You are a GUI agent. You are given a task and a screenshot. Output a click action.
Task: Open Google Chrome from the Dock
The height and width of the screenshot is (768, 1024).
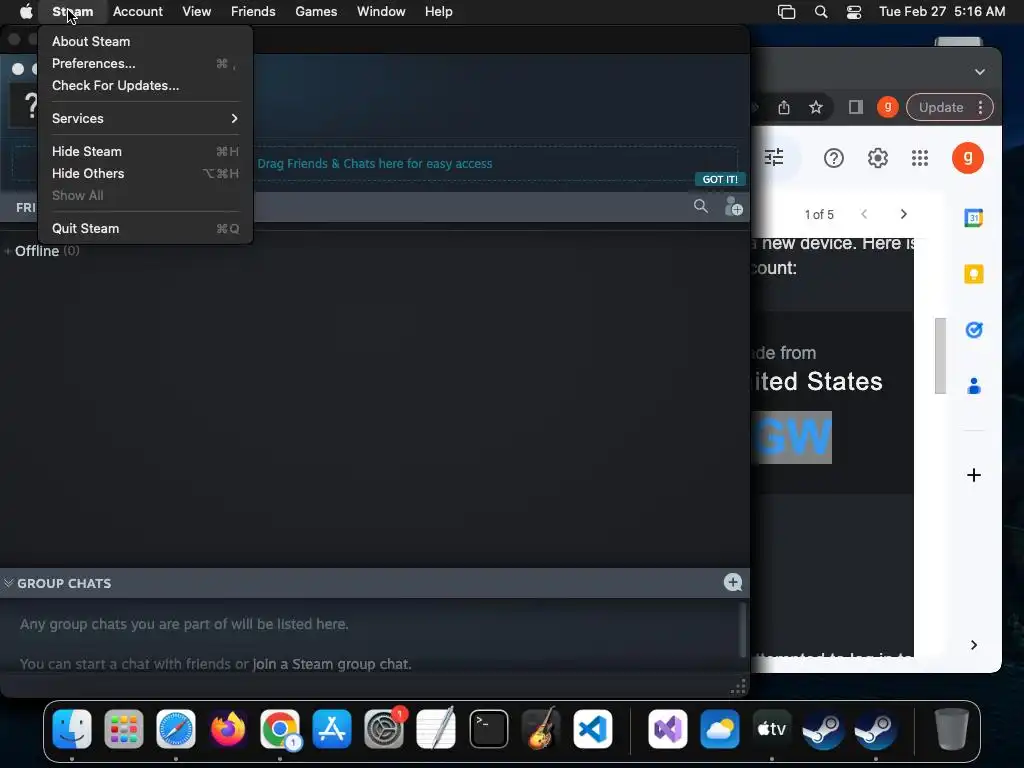tap(280, 729)
